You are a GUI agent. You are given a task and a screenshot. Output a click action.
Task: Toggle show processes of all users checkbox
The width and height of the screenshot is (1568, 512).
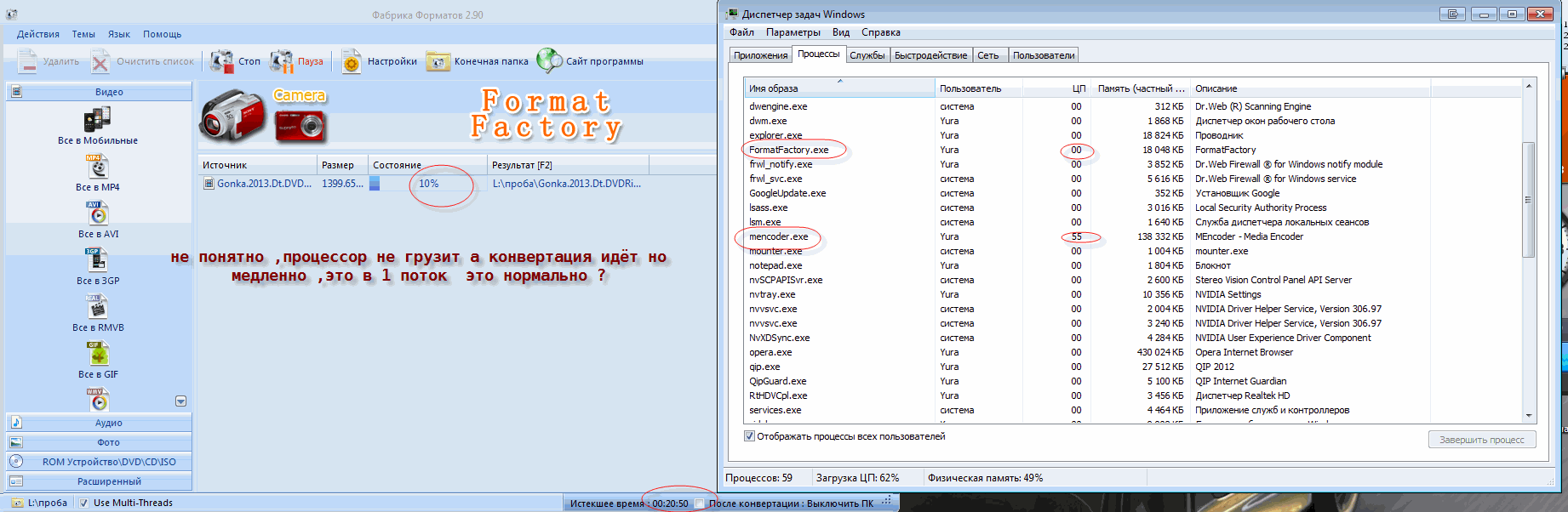[x=749, y=436]
